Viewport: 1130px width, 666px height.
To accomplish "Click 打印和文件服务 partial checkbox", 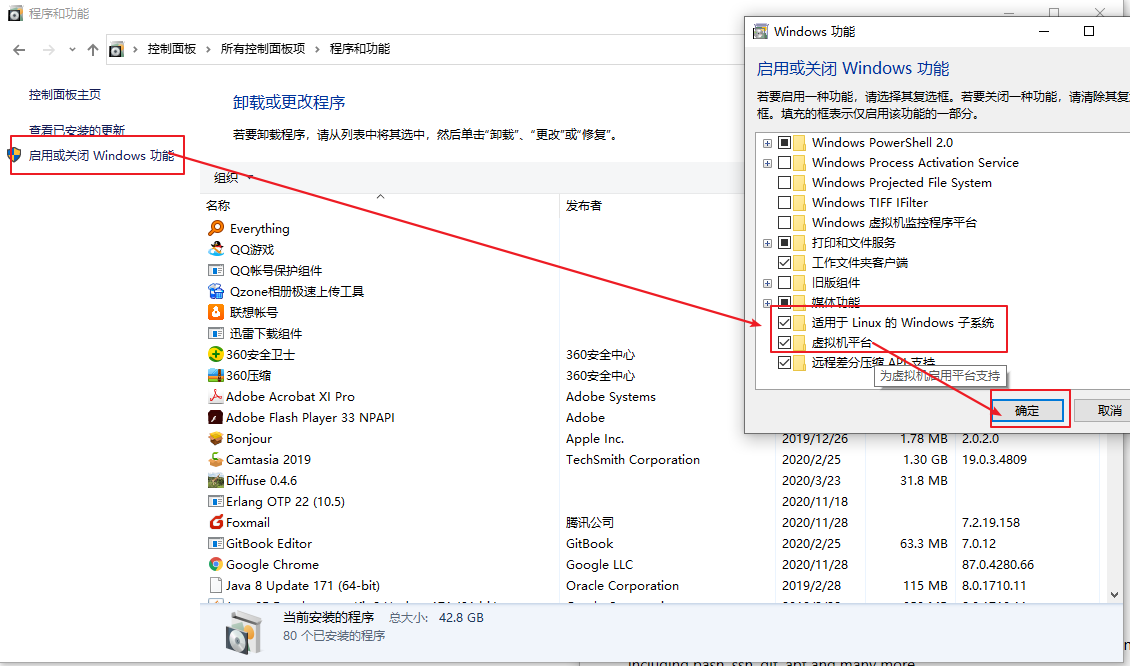I will [784, 243].
